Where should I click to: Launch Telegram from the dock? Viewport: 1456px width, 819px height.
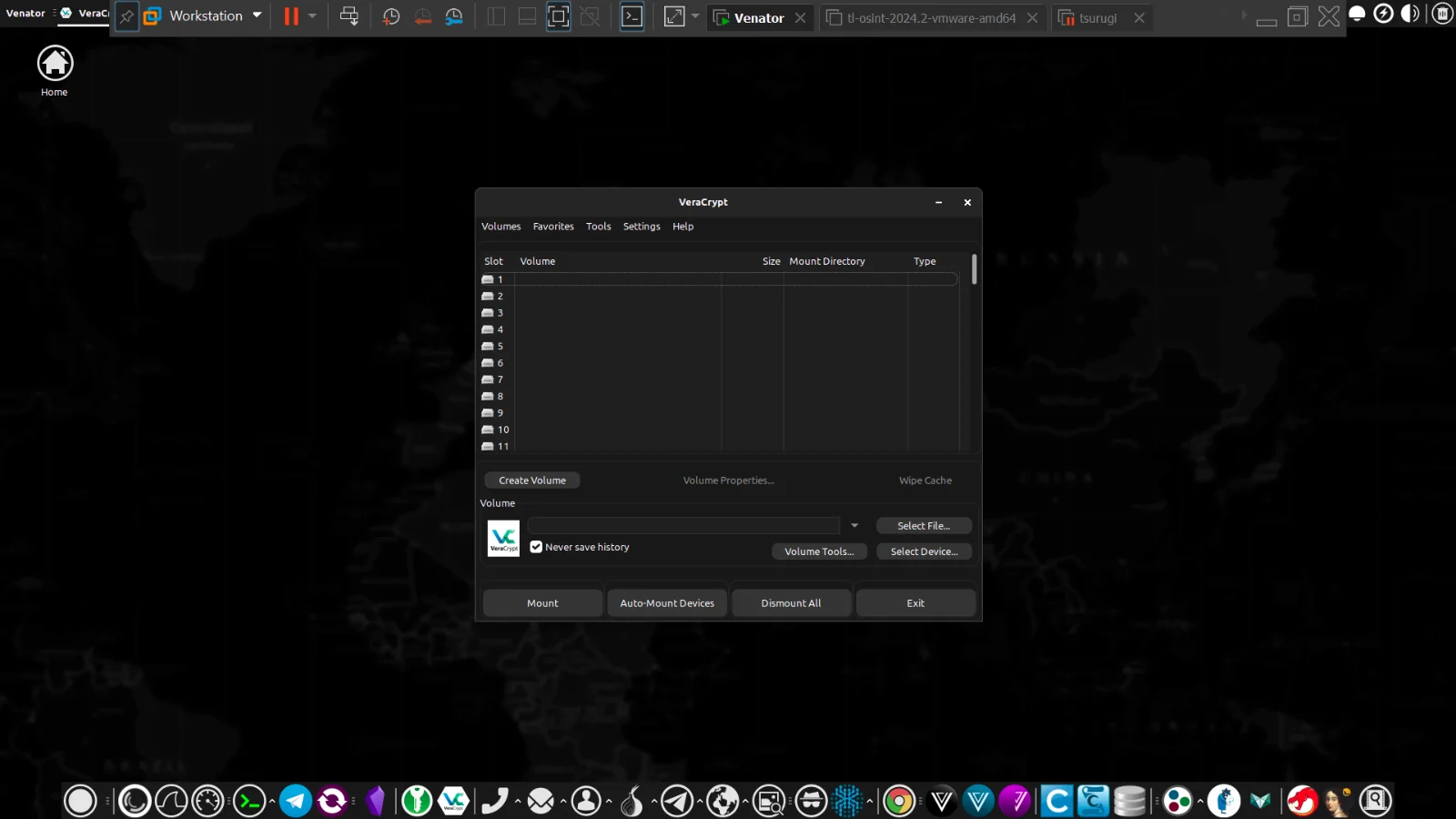click(x=296, y=801)
